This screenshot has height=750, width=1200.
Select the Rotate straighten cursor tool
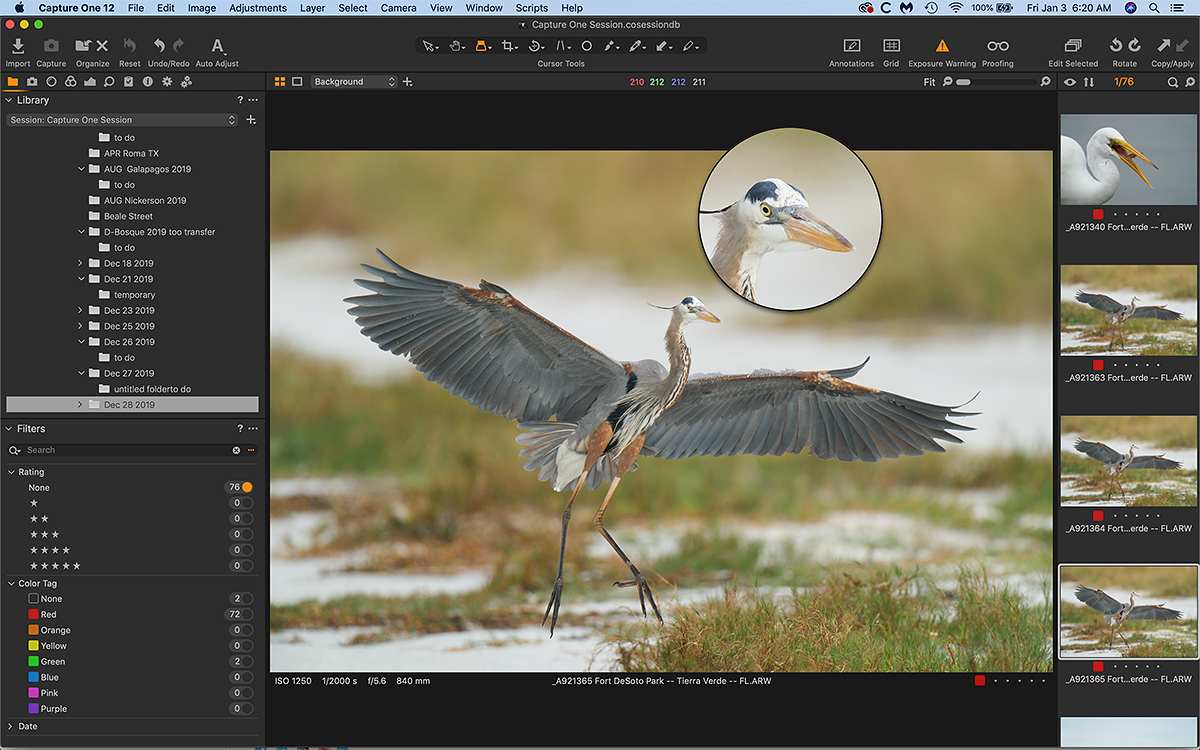click(536, 46)
